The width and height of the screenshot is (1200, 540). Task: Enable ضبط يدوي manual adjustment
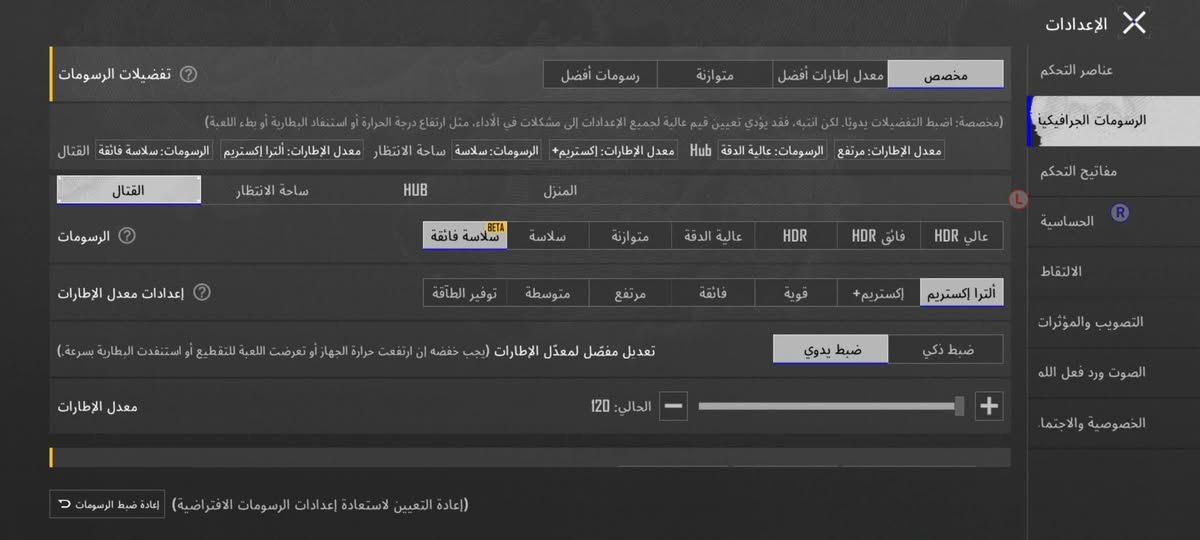(x=831, y=350)
